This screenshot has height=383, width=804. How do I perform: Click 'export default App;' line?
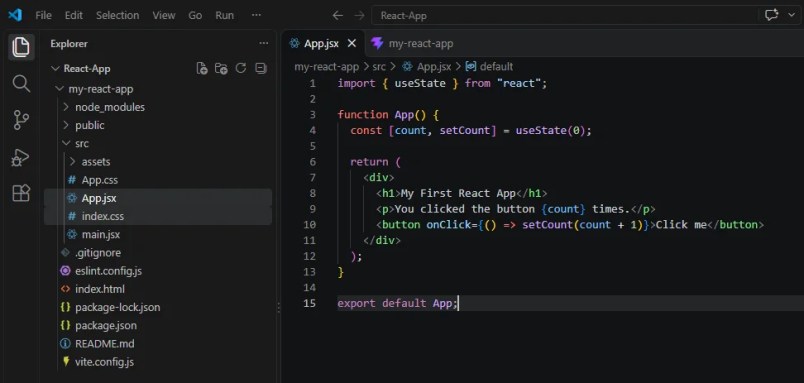coord(397,303)
